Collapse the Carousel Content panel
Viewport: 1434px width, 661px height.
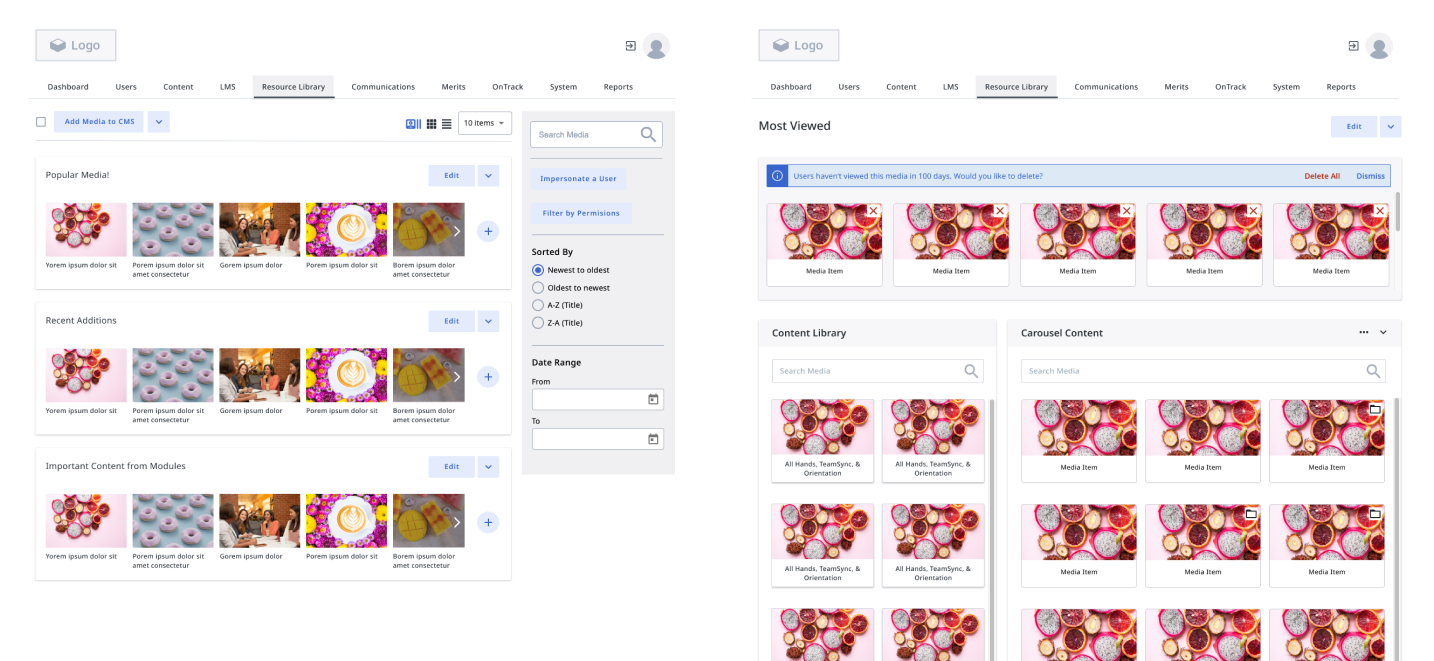pyautogui.click(x=1384, y=332)
